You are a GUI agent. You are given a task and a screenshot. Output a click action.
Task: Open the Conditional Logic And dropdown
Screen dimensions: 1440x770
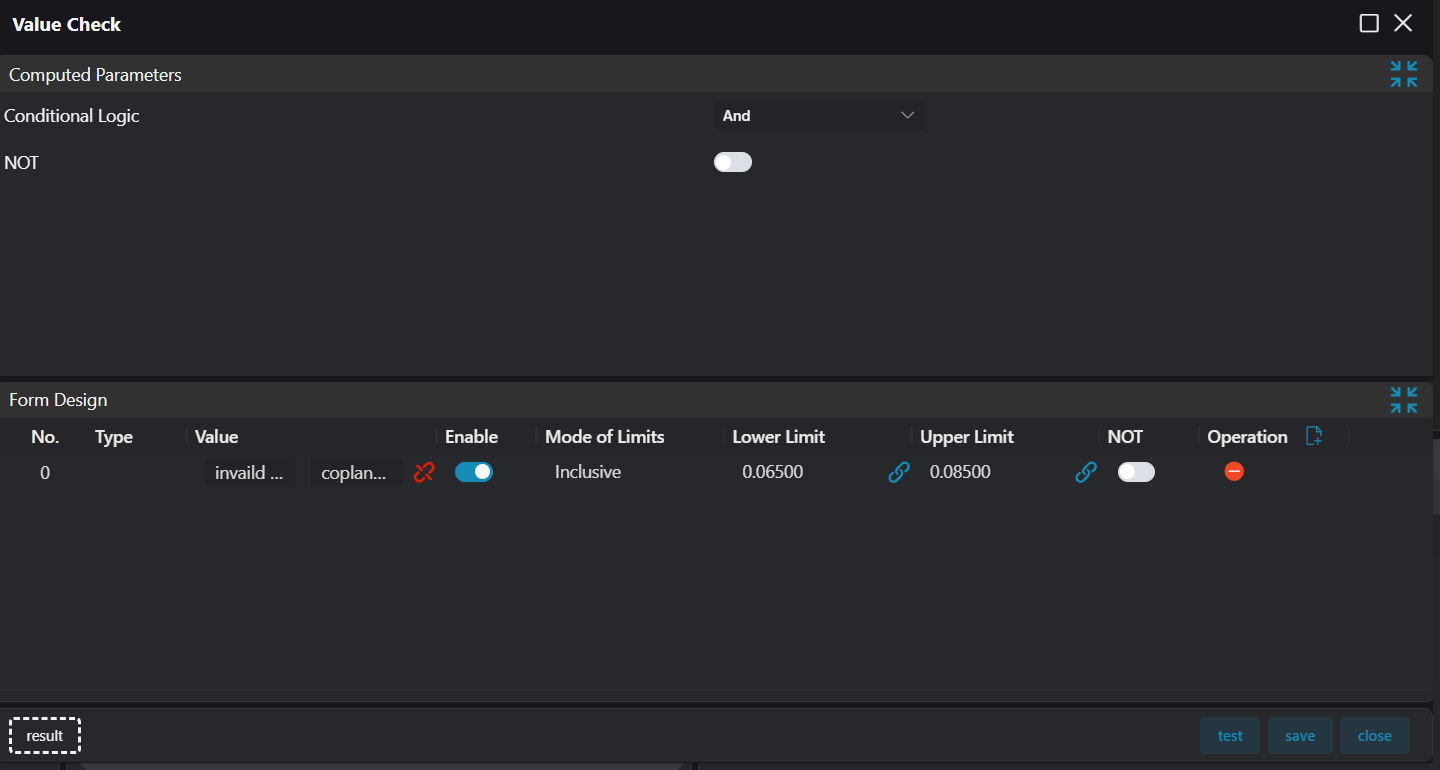pyautogui.click(x=818, y=116)
